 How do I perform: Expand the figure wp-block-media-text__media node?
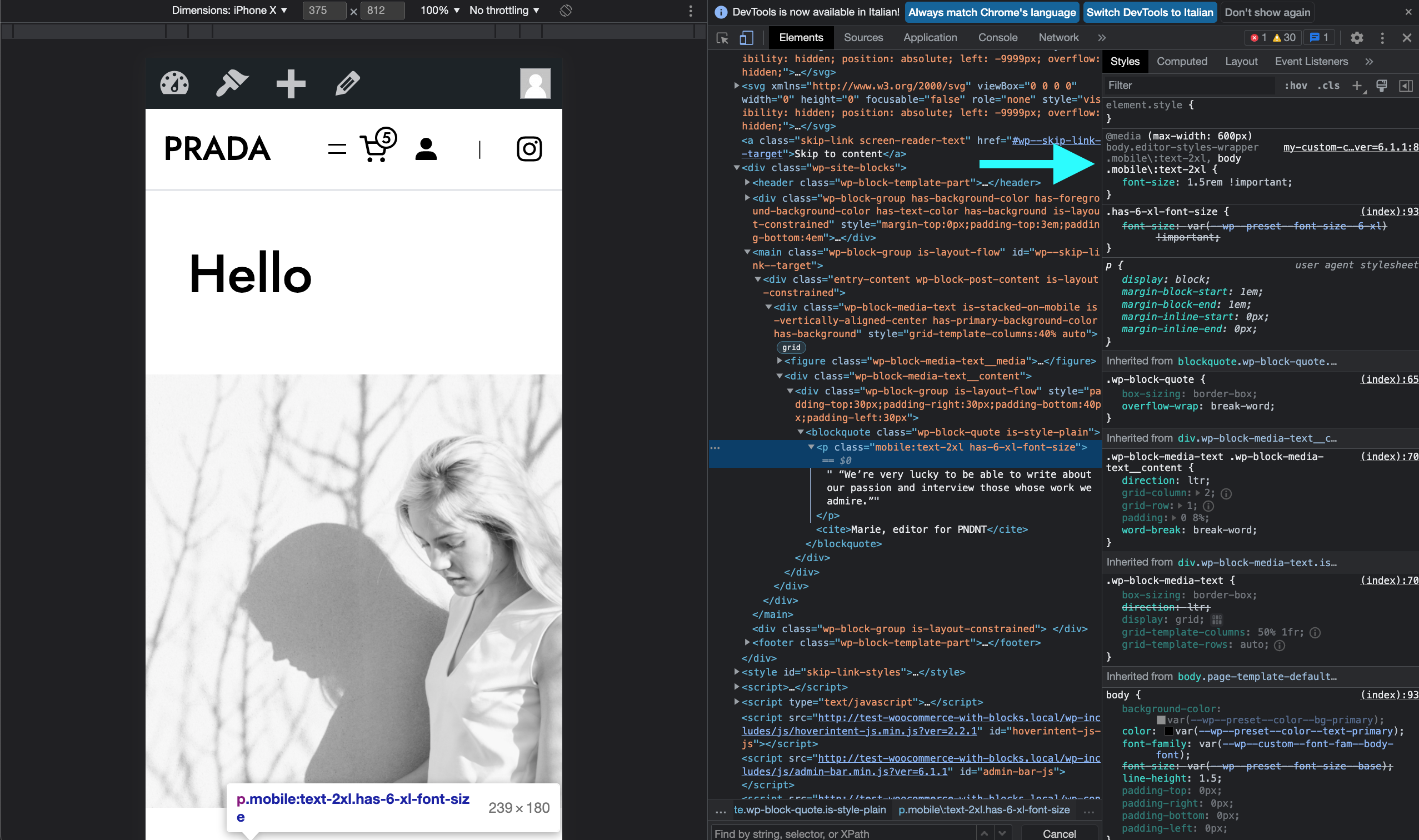coord(780,361)
